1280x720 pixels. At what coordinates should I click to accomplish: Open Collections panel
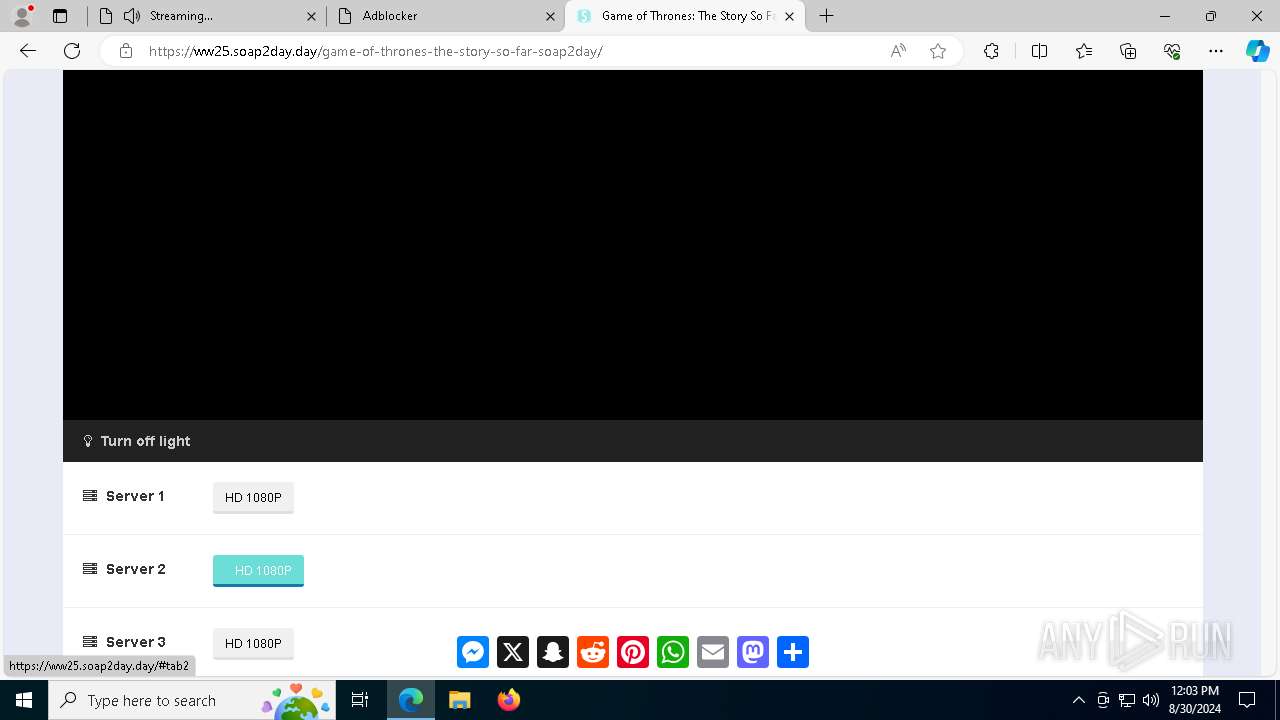point(1128,51)
